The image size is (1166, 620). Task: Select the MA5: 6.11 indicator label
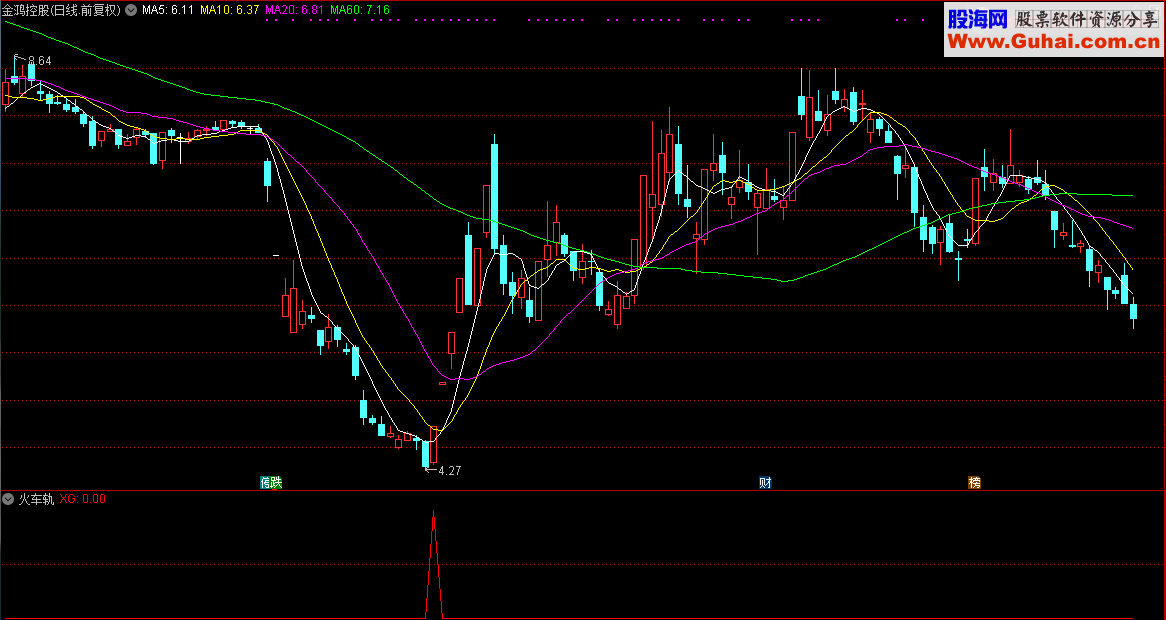coord(168,10)
